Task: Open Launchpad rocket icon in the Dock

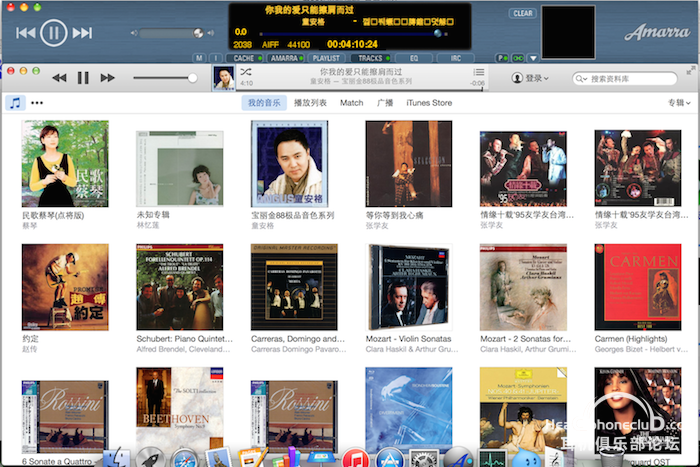Action: click(x=150, y=457)
